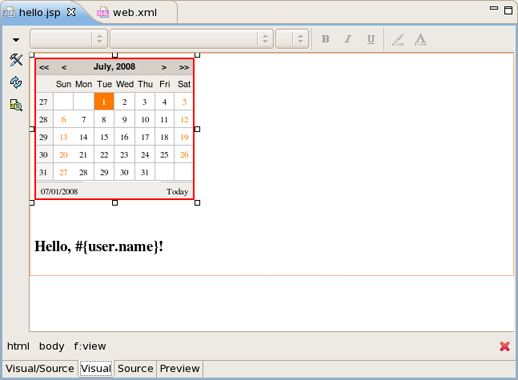Close the hello.jsp tab
The width and height of the screenshot is (518, 380).
[x=71, y=12]
